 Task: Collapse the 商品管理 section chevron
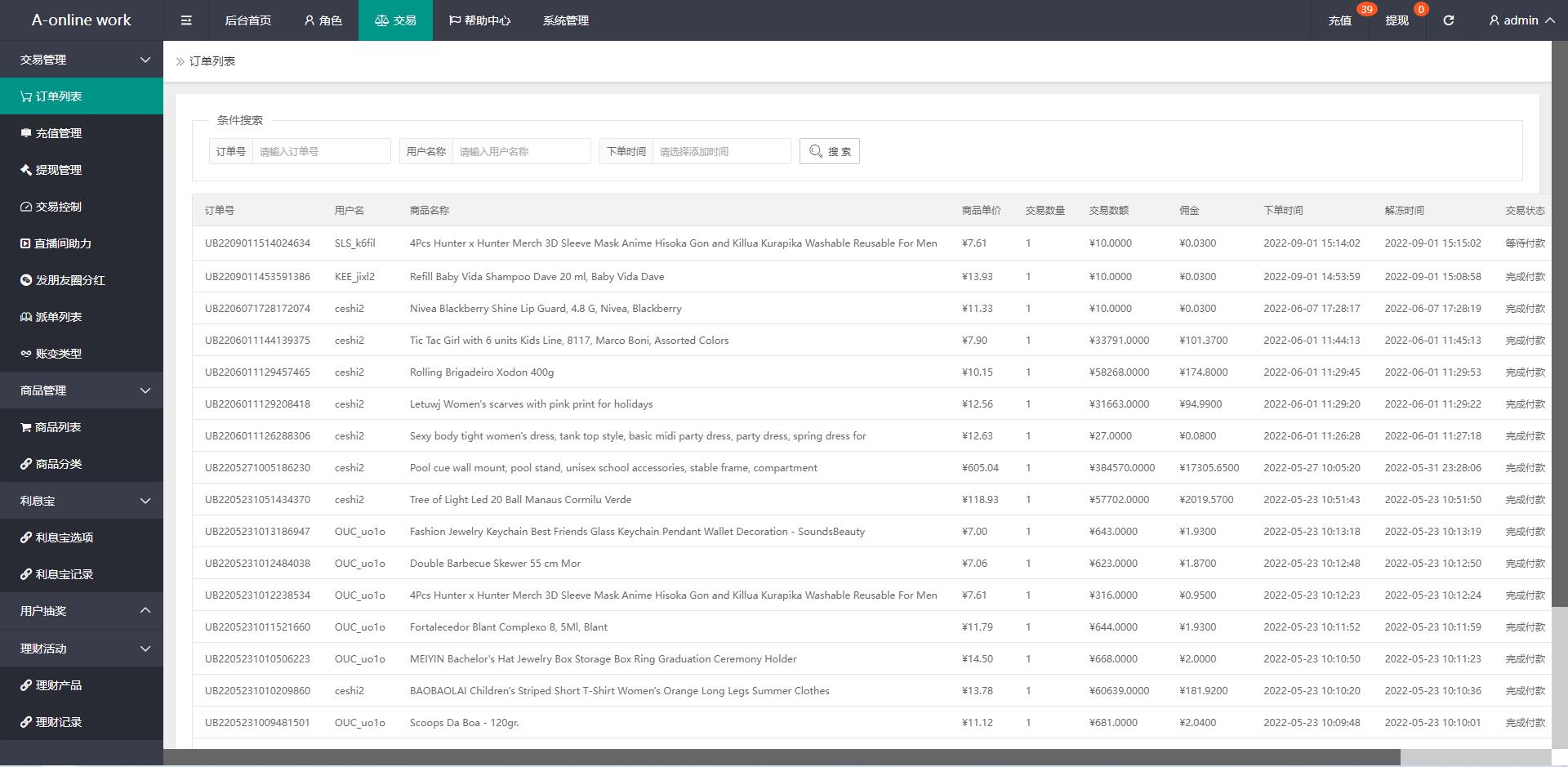point(145,390)
